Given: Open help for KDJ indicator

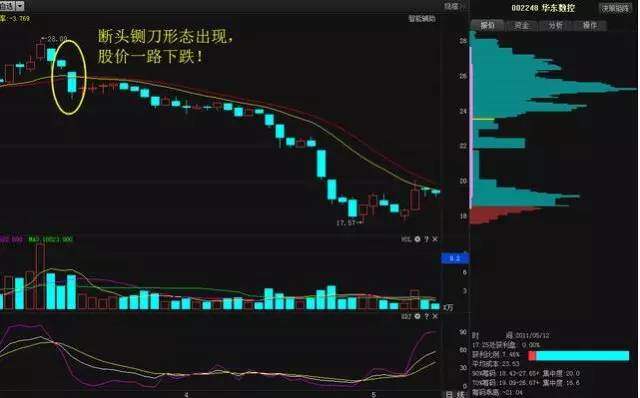Looking at the screenshot, I should [427, 316].
